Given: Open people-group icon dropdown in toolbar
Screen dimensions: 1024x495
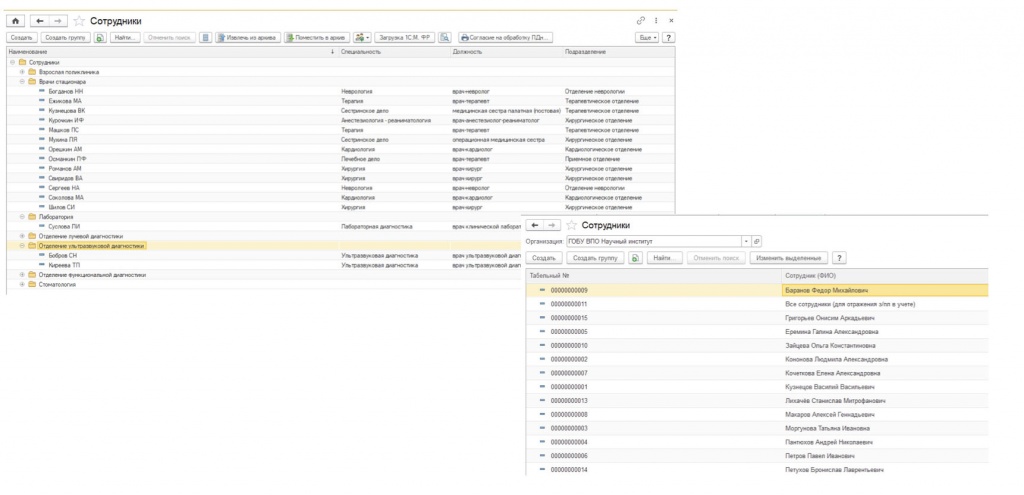Looking at the screenshot, I should [x=362, y=38].
